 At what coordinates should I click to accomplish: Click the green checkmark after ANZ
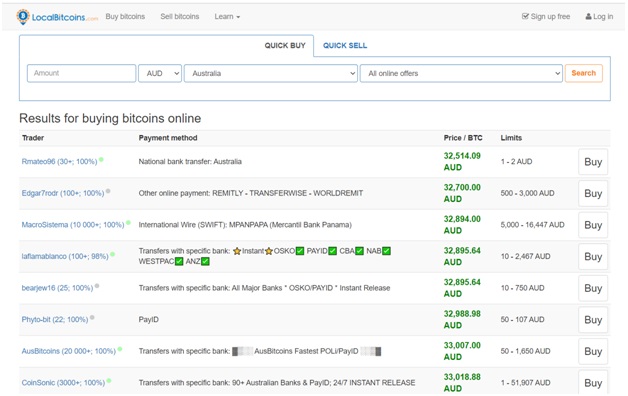coord(205,261)
